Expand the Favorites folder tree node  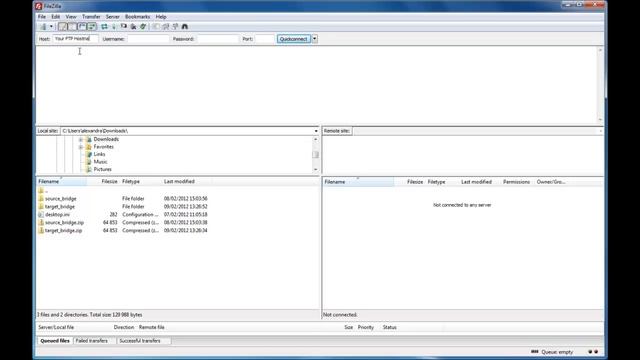[81, 147]
